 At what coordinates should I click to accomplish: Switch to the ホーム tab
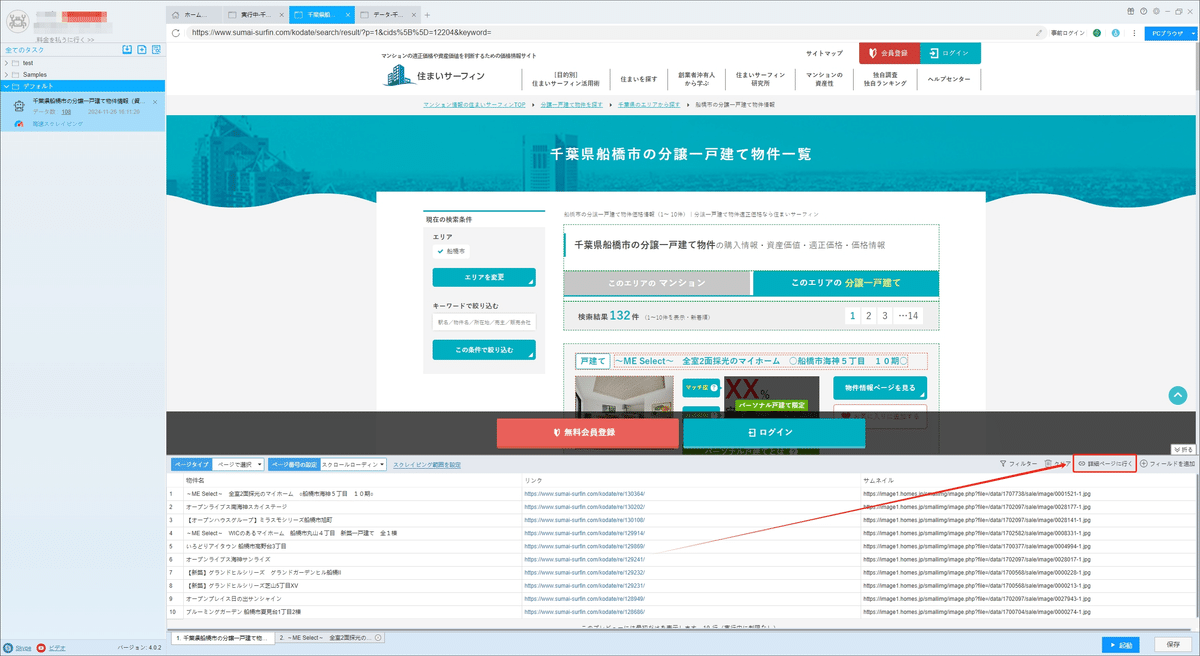click(x=195, y=15)
